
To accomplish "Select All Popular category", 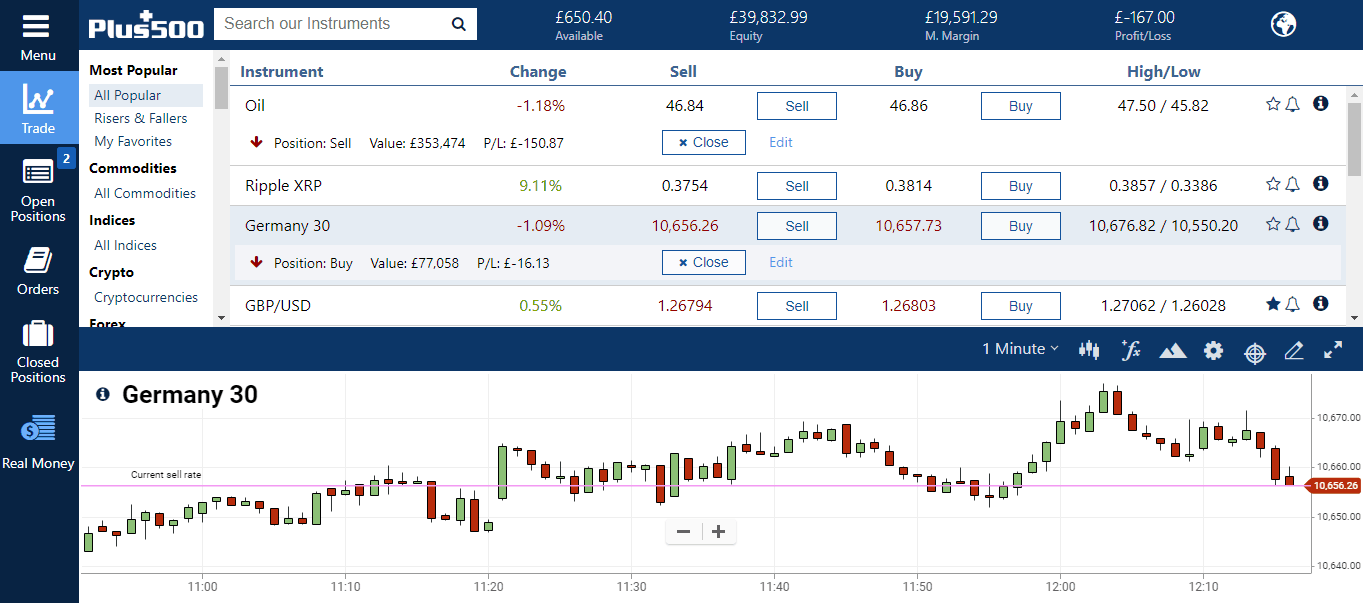I will click(x=145, y=95).
